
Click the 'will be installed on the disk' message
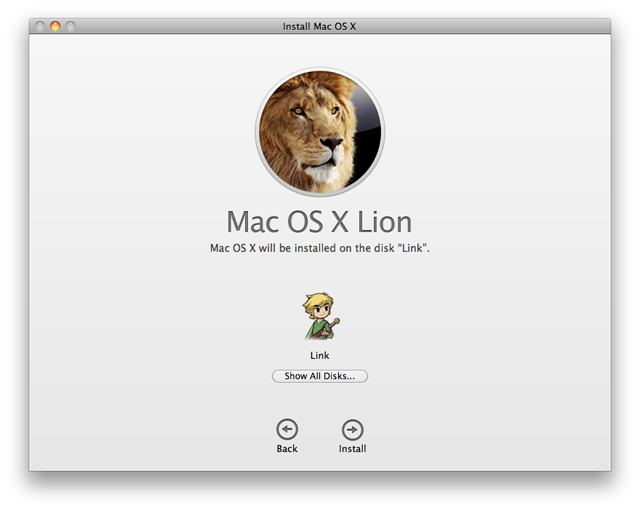pos(320,248)
